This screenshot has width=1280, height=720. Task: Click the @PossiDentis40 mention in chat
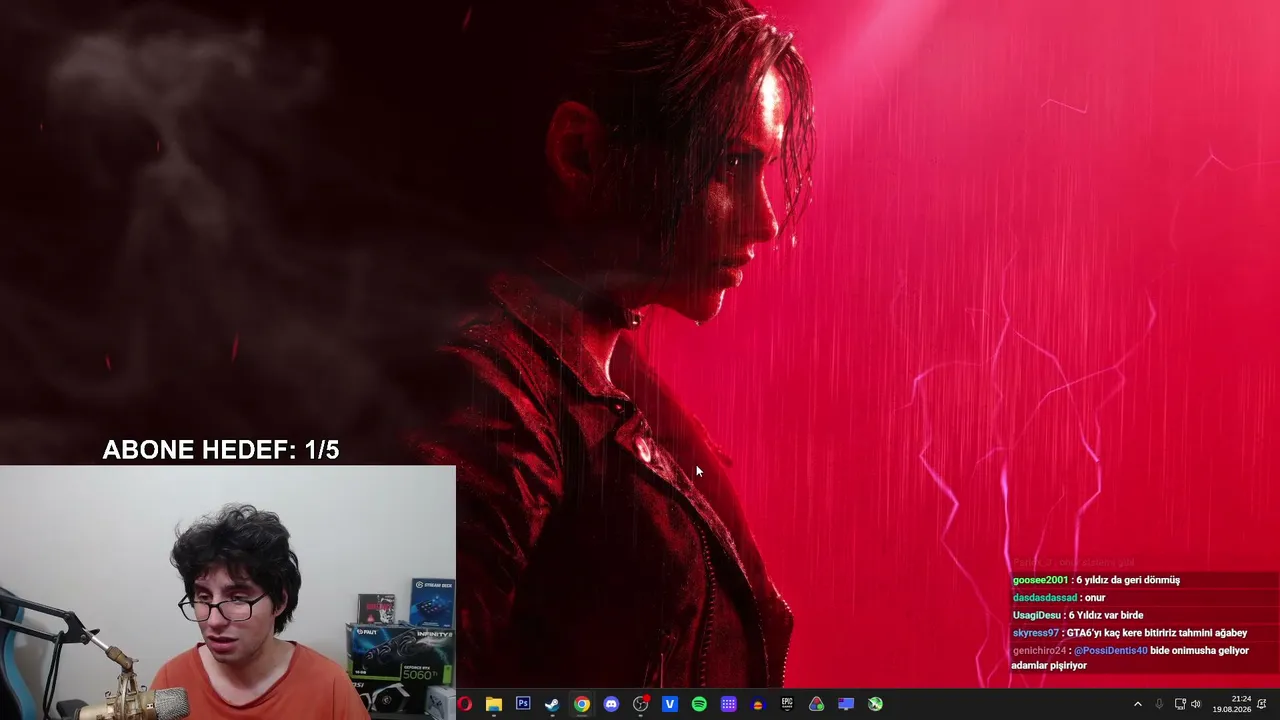1111,651
